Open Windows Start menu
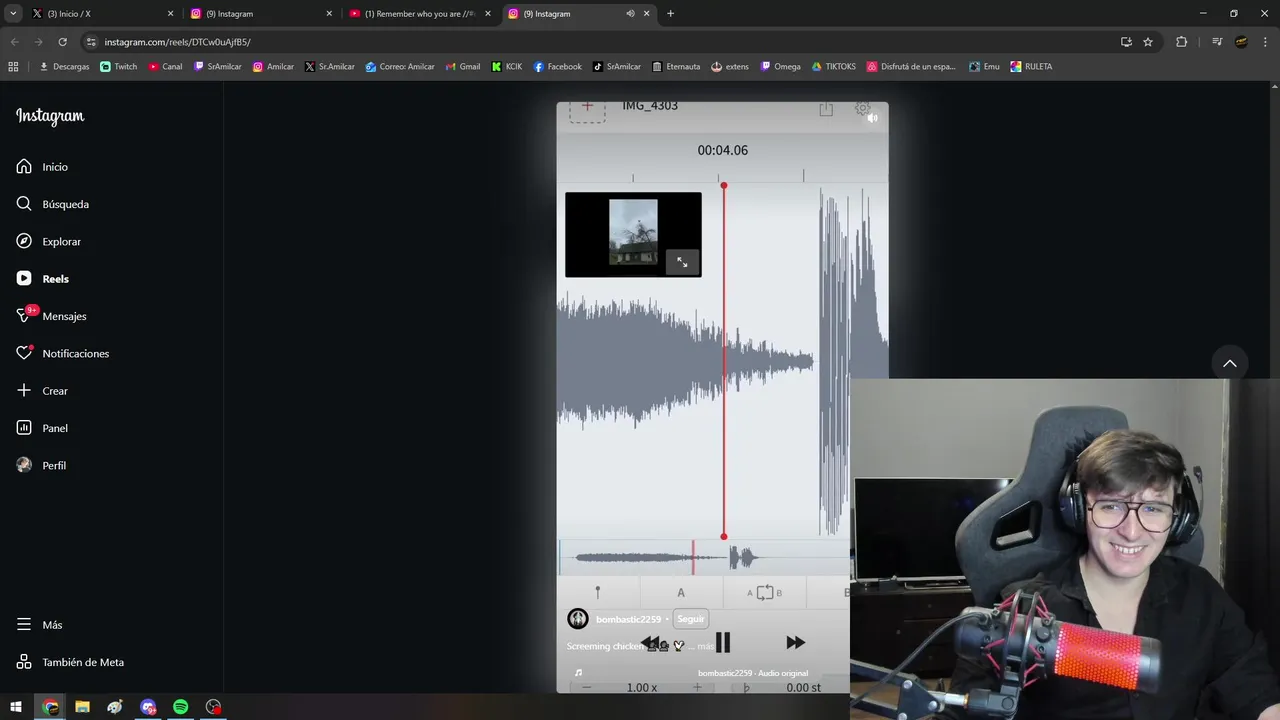 coord(16,707)
